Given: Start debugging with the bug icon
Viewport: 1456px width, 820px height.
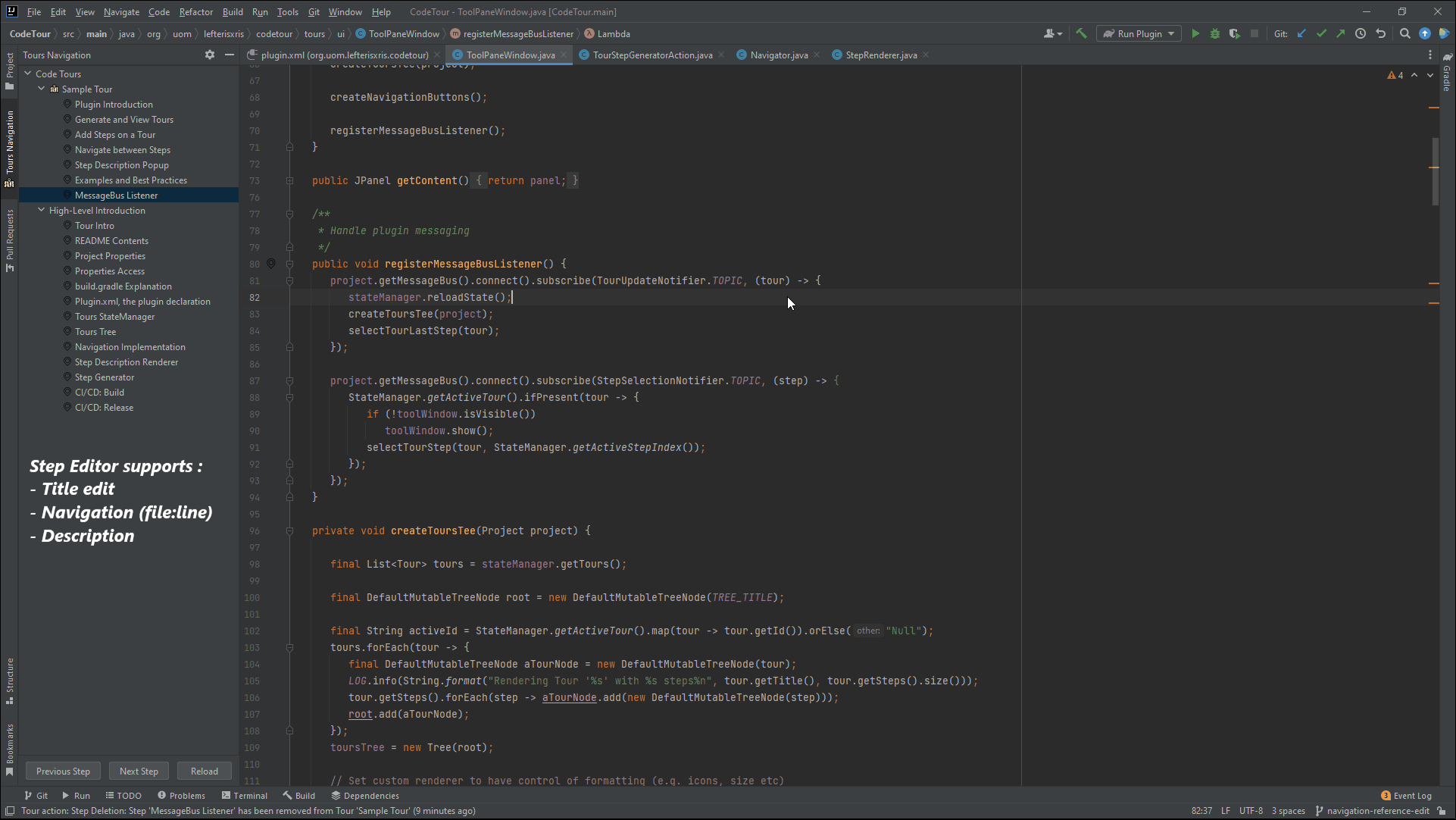Looking at the screenshot, I should 1215,33.
